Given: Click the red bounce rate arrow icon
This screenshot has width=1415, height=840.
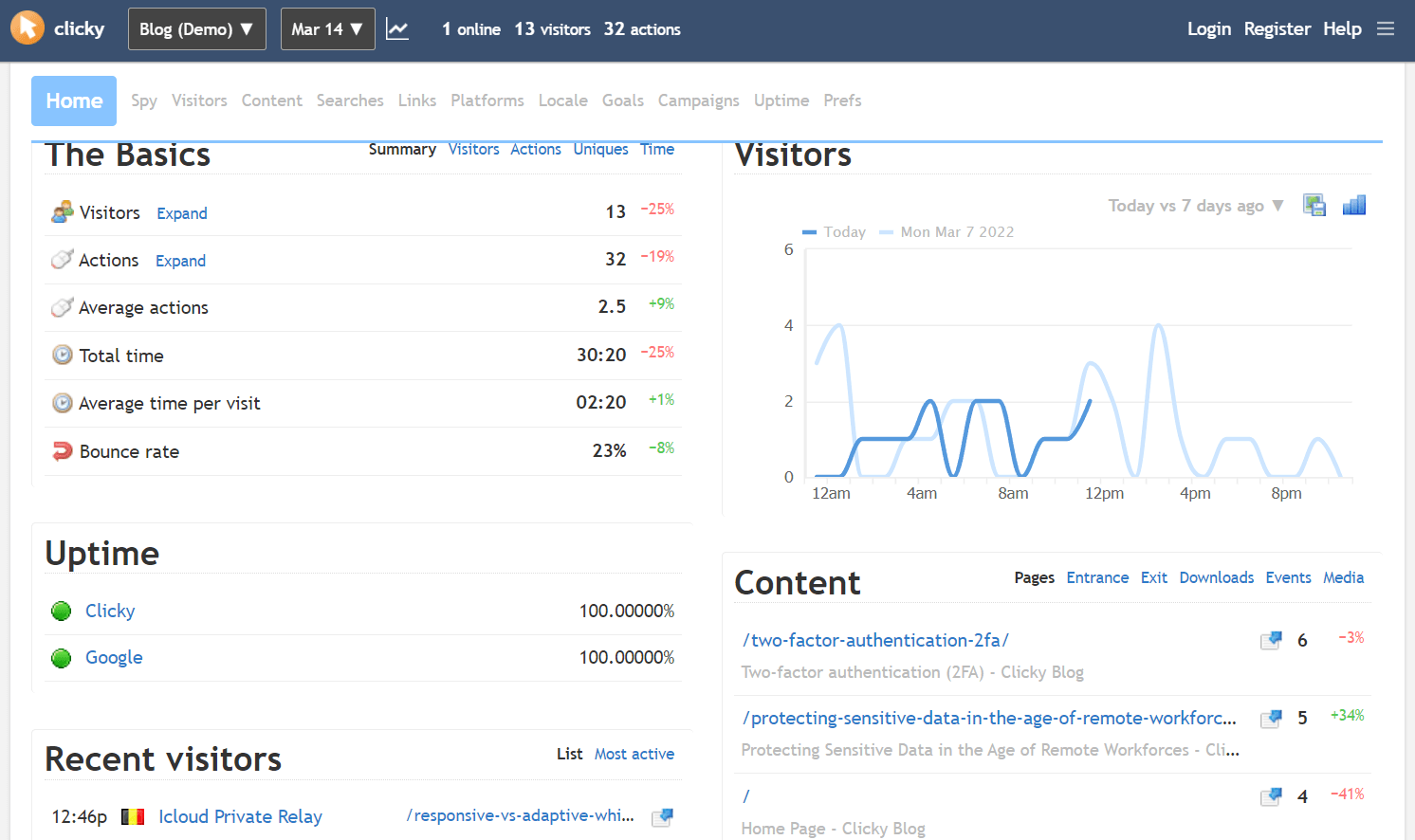Looking at the screenshot, I should pyautogui.click(x=62, y=450).
